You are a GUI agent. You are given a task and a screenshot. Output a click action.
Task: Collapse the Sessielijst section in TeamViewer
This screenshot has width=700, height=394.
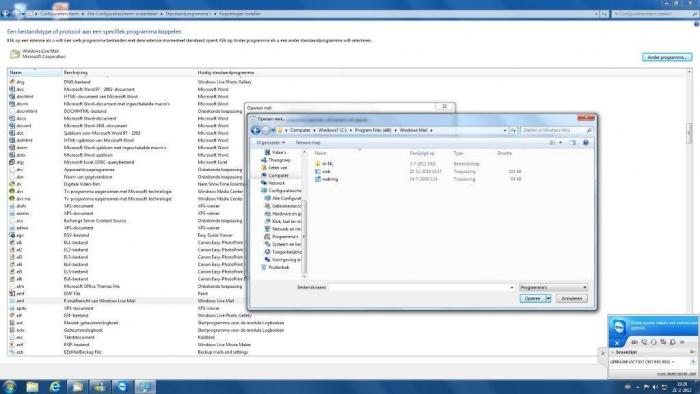coord(613,352)
